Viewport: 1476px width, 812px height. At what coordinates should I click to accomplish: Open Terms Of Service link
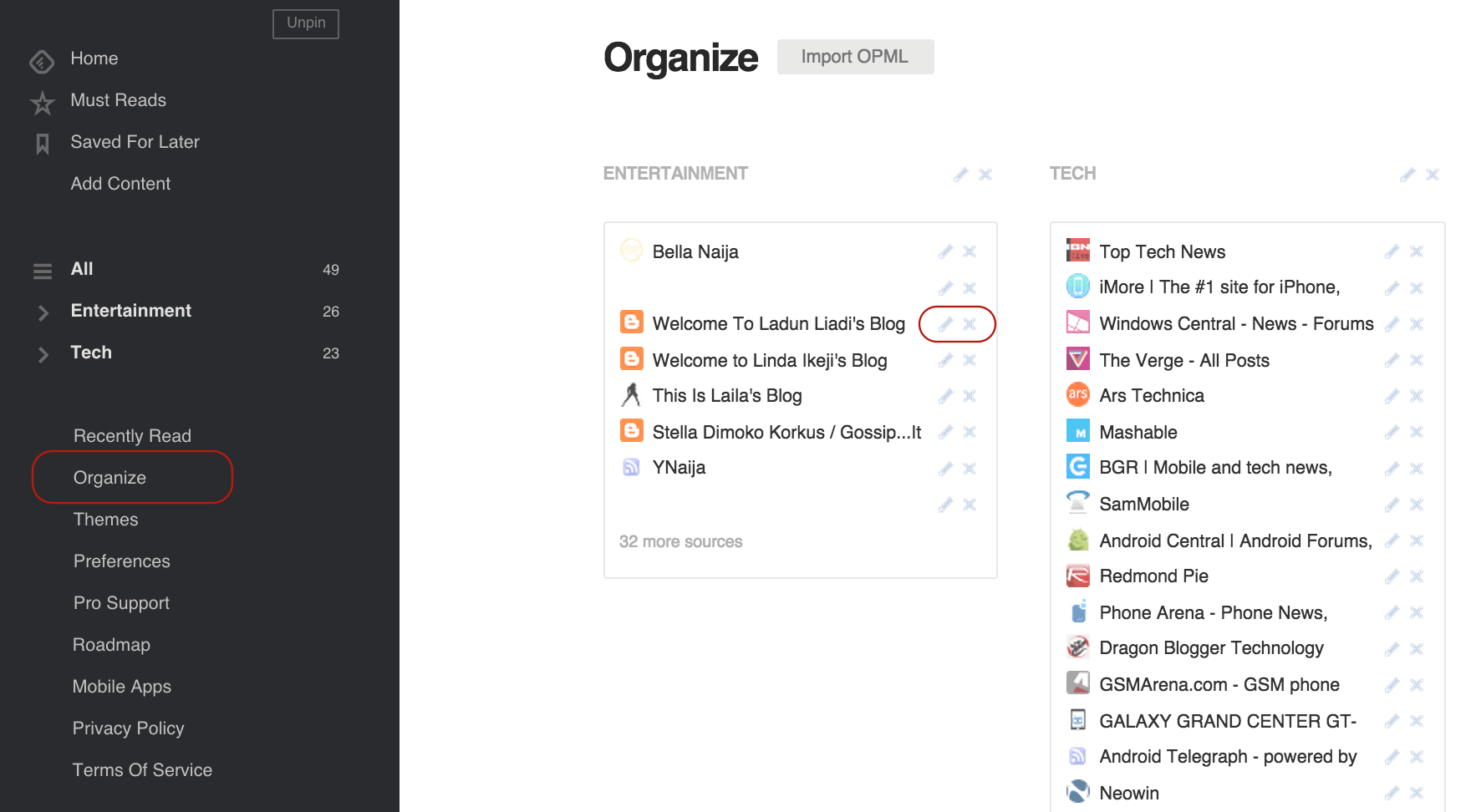142,770
